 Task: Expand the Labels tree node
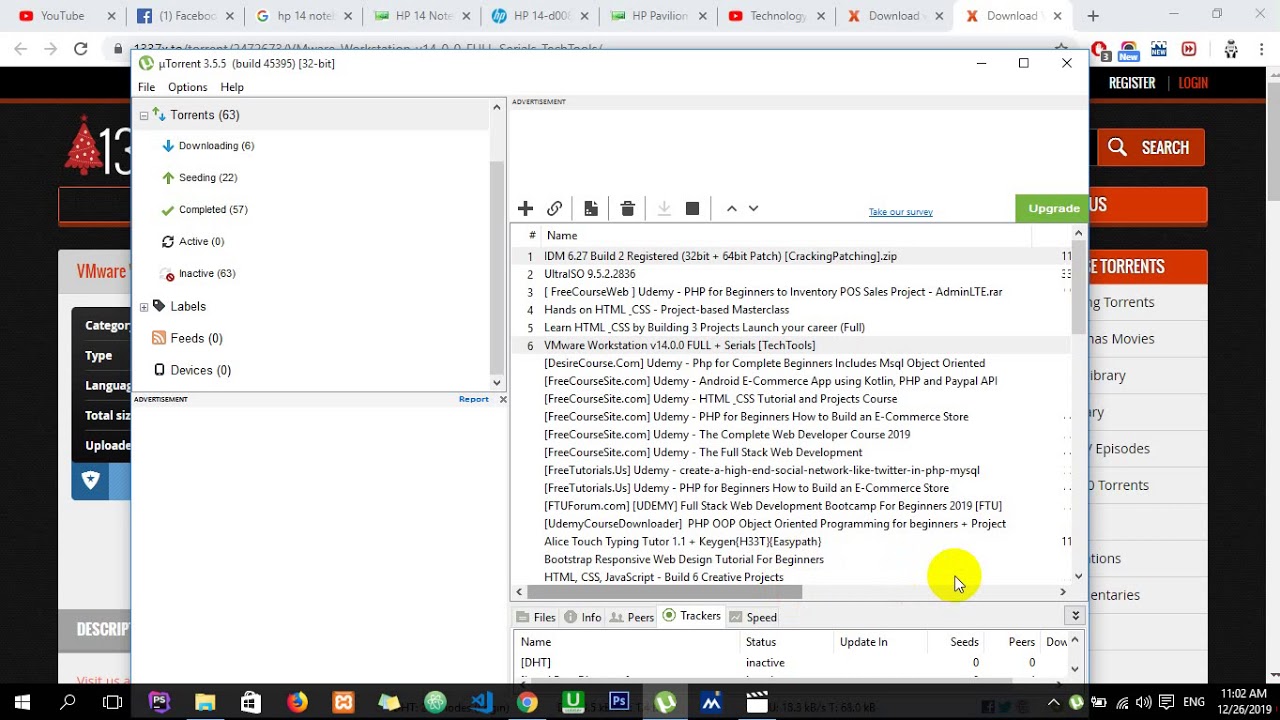point(144,307)
